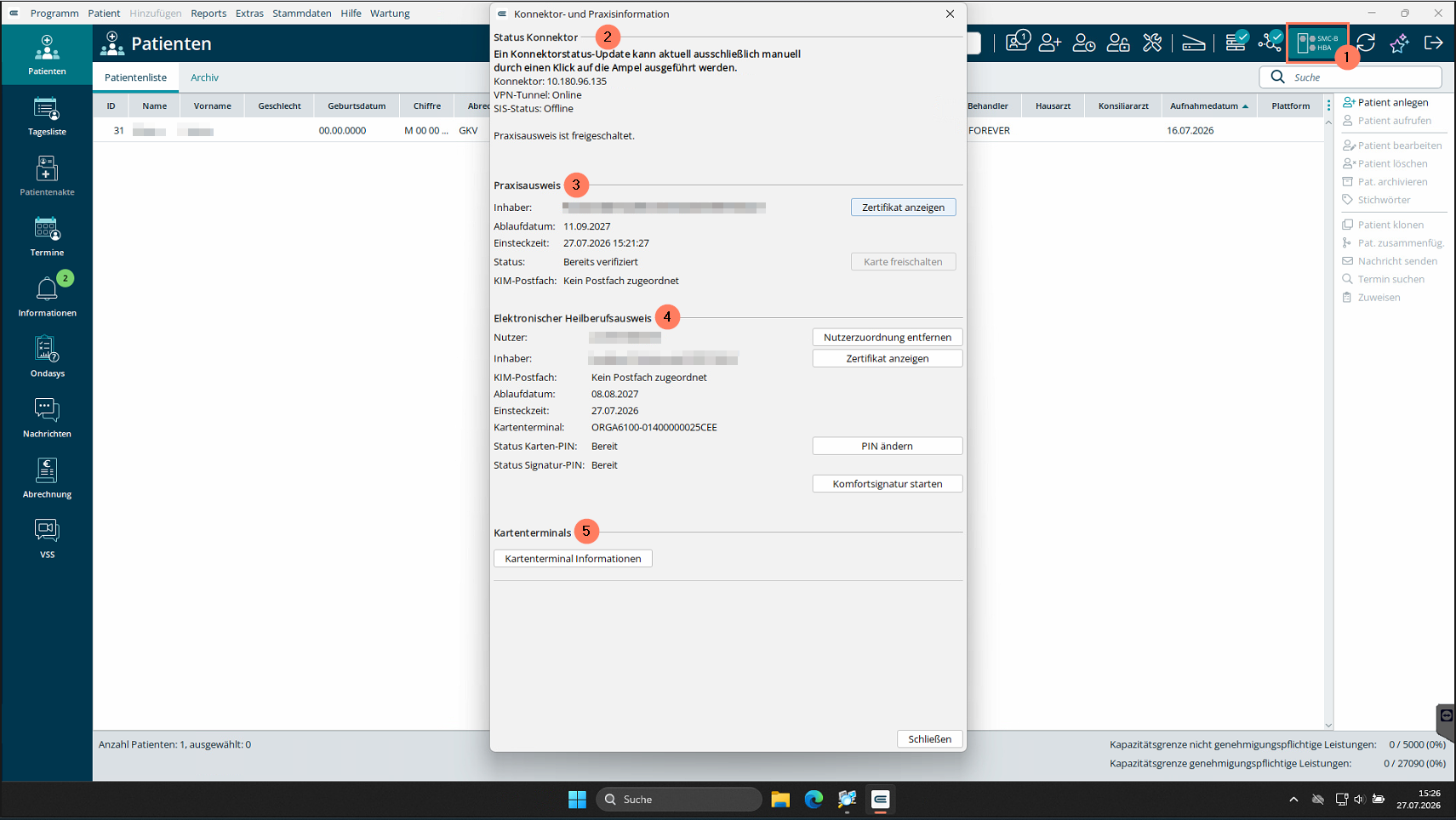The width and height of the screenshot is (1456, 820).
Task: Open the Tagesliste sidebar module
Action: pyautogui.click(x=47, y=116)
